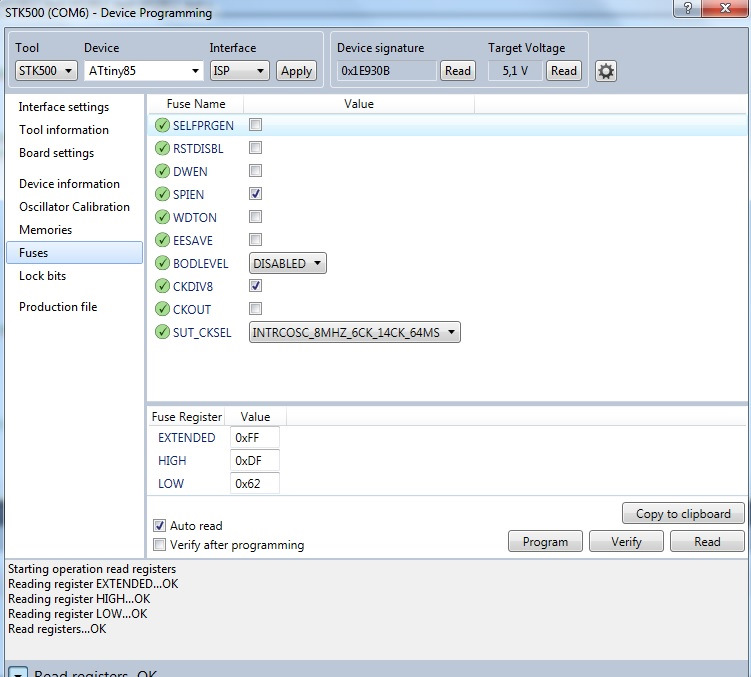The height and width of the screenshot is (677, 751).
Task: Click the LOW fuse register value field
Action: click(255, 484)
